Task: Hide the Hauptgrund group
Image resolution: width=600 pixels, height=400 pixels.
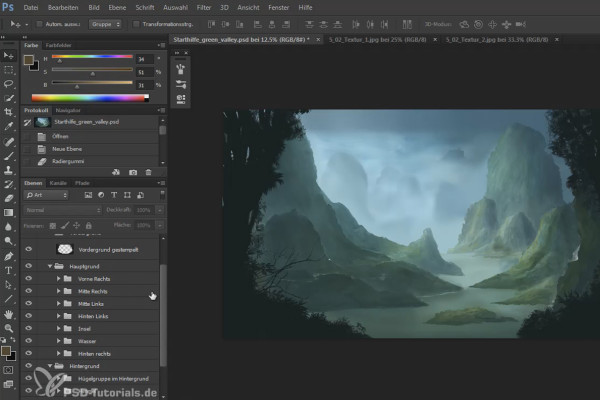Action: pyautogui.click(x=29, y=266)
